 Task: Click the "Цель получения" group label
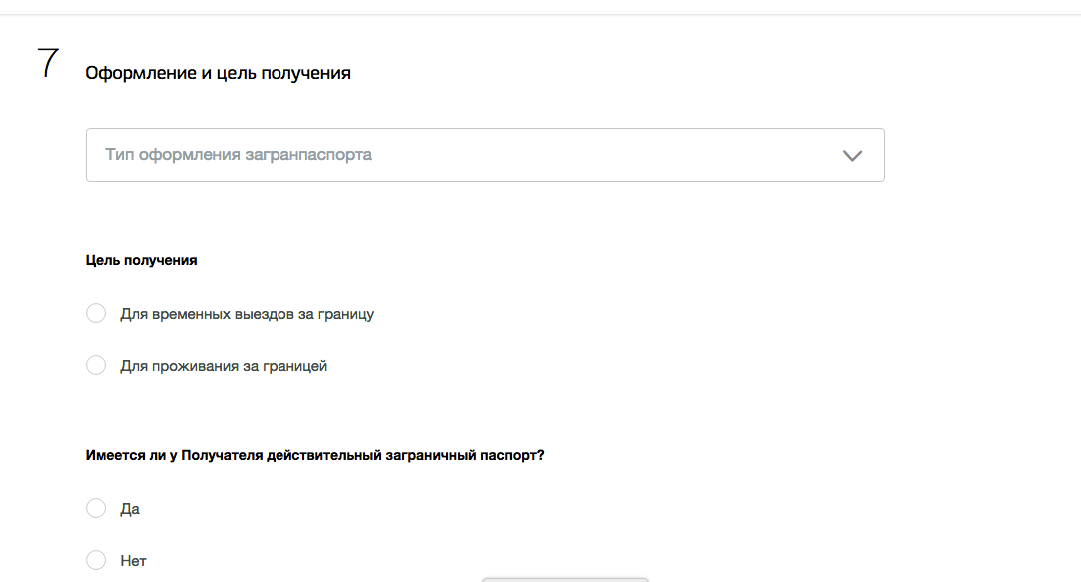click(141, 260)
